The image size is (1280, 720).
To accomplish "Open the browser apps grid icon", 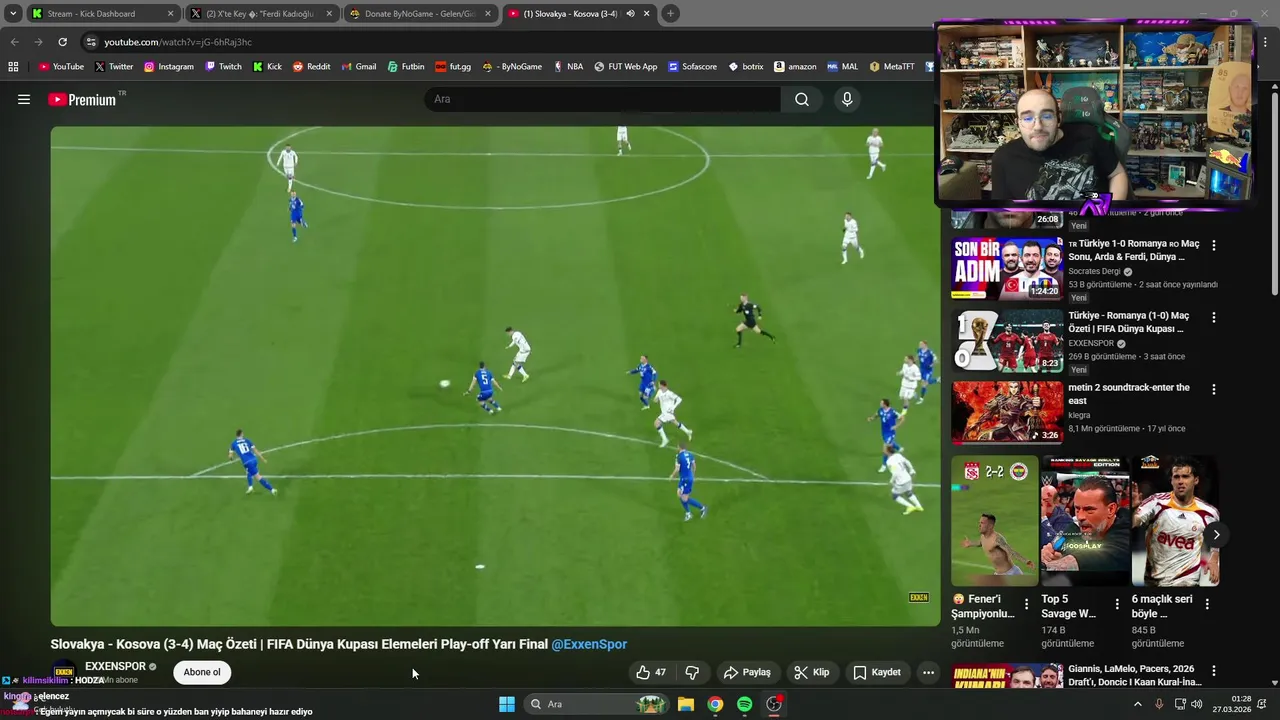I will pyautogui.click(x=13, y=67).
